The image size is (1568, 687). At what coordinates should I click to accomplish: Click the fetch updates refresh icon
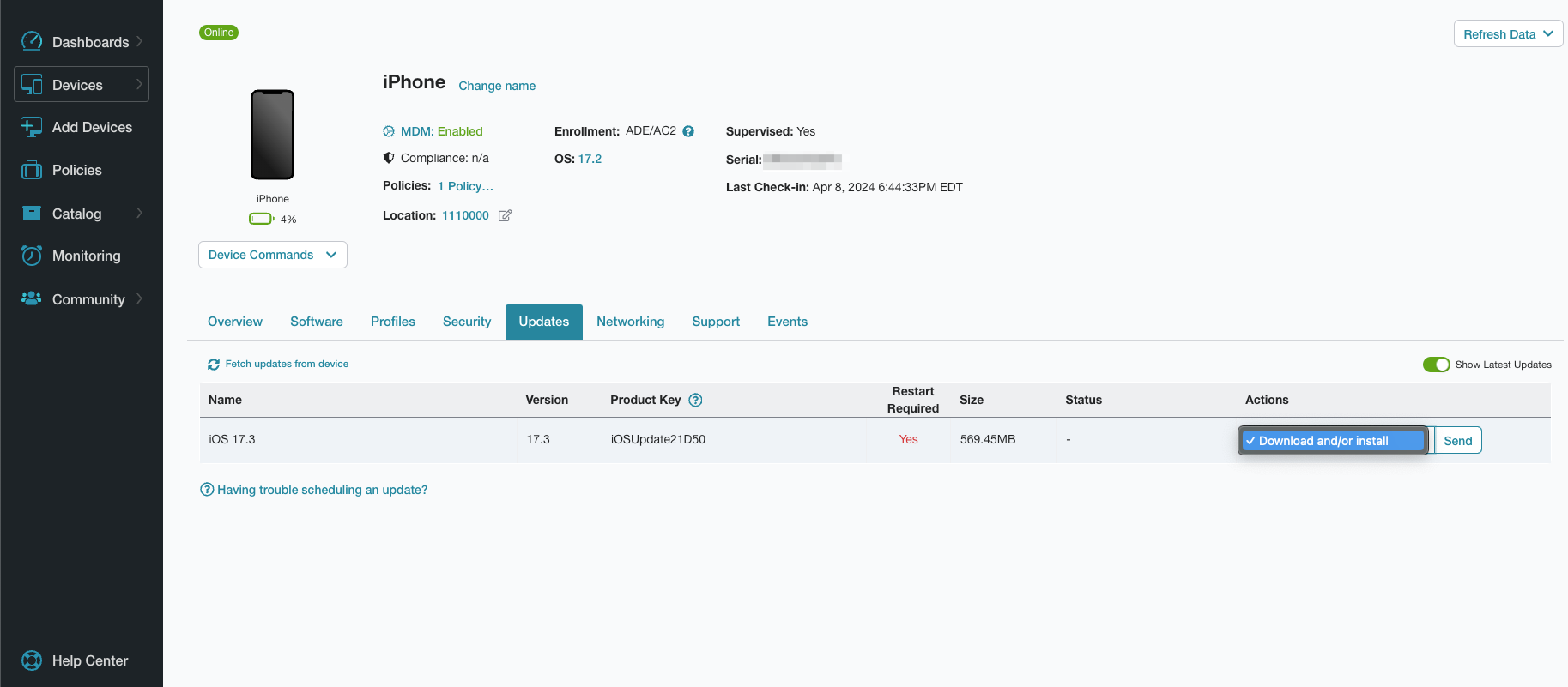pos(214,365)
